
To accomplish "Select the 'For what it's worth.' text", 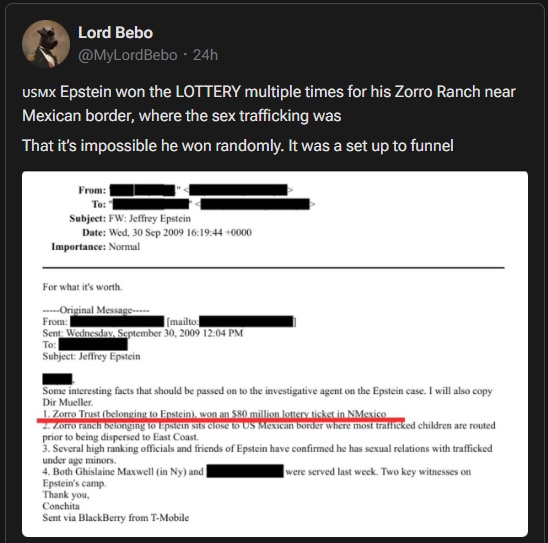I will [82, 287].
